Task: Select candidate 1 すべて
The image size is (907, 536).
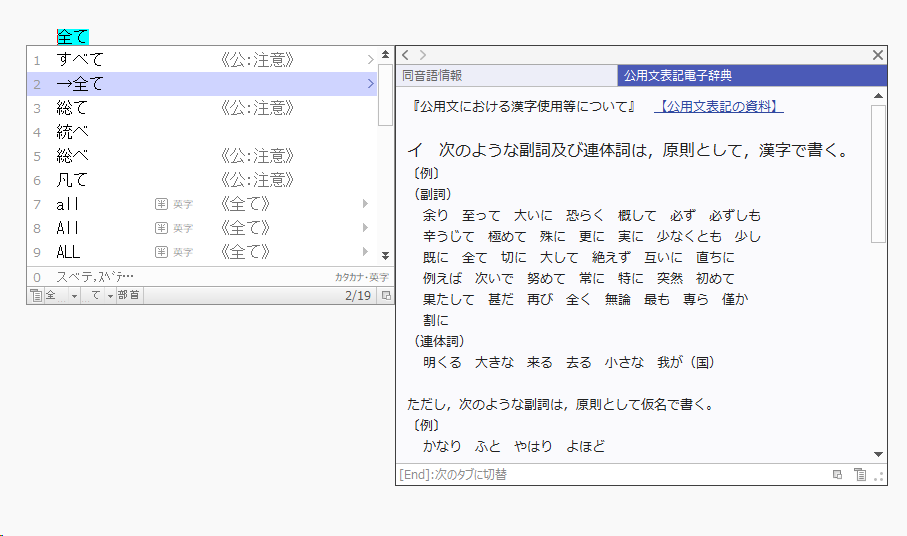Action: 202,60
